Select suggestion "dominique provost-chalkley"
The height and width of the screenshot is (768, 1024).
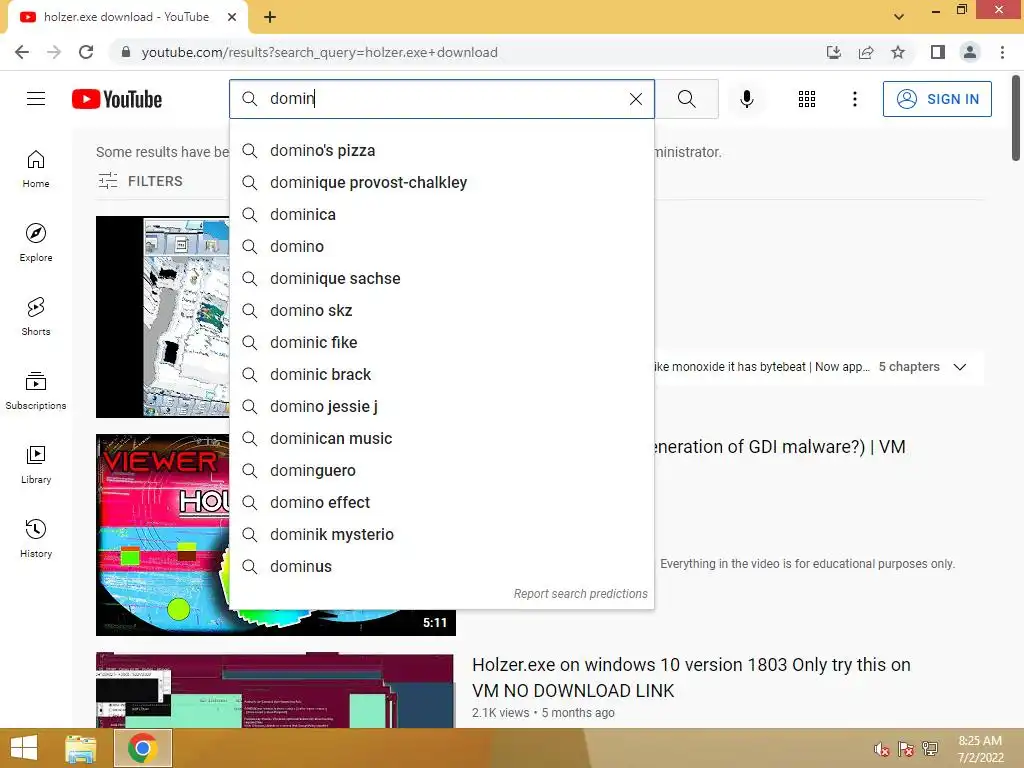coord(442,182)
